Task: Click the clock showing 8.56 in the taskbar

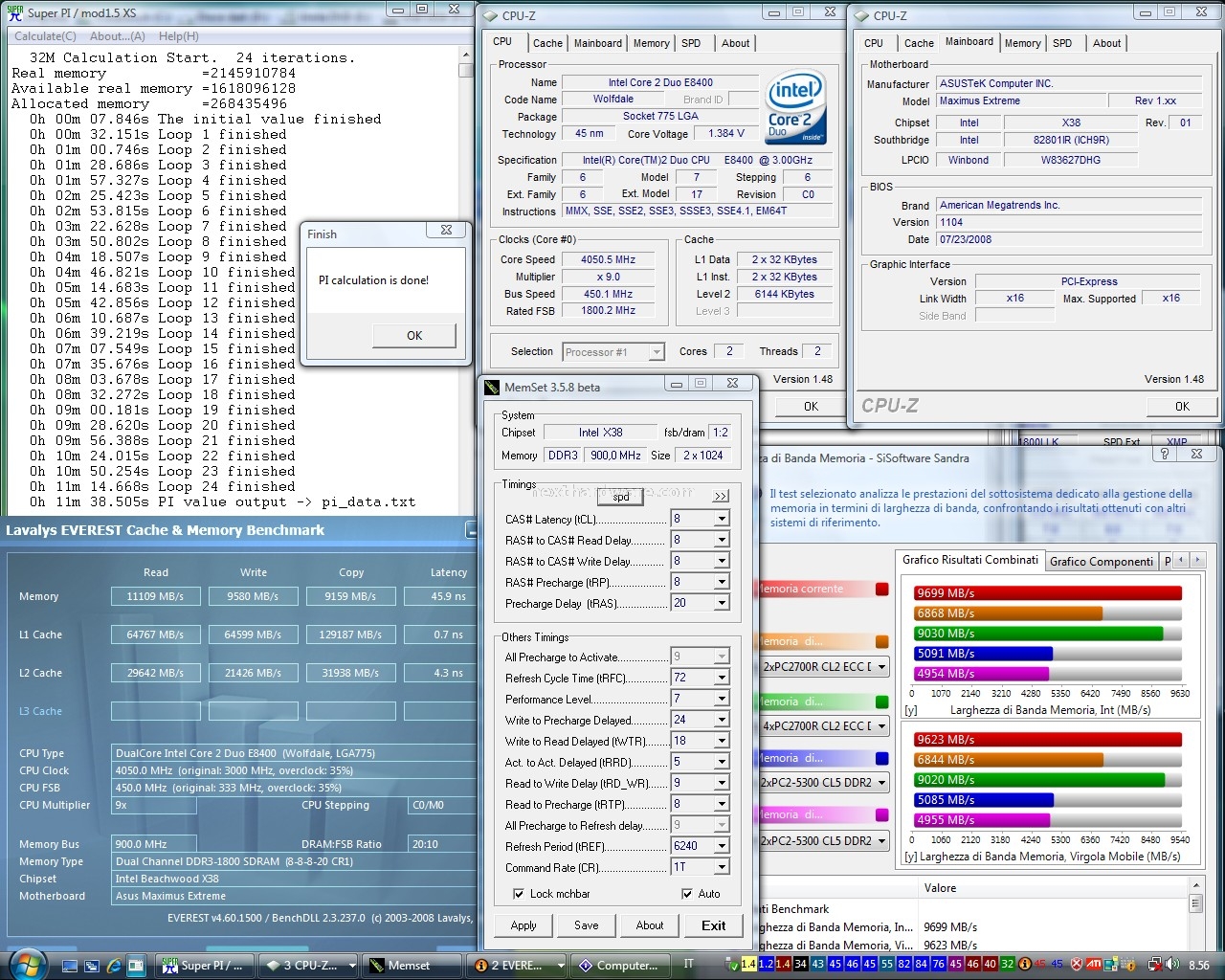Action: [1199, 965]
